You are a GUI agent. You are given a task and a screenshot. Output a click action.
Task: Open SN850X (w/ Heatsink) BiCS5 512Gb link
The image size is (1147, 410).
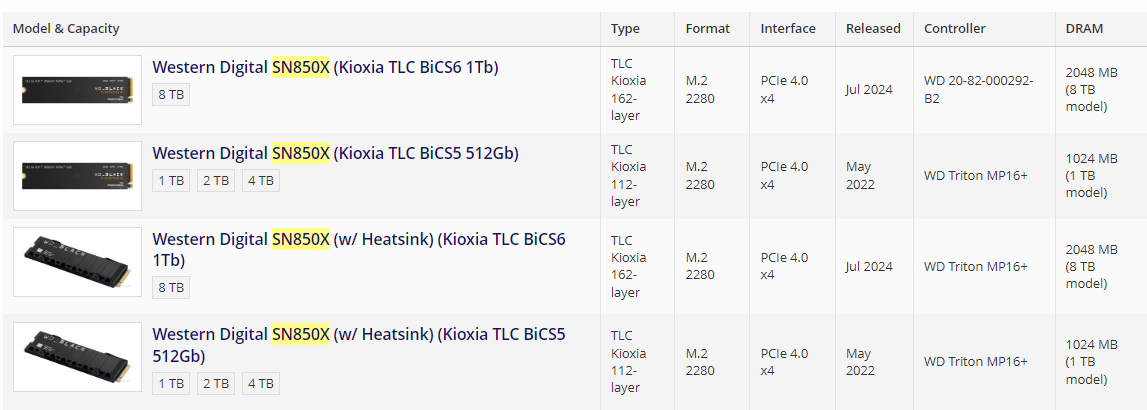pos(358,345)
